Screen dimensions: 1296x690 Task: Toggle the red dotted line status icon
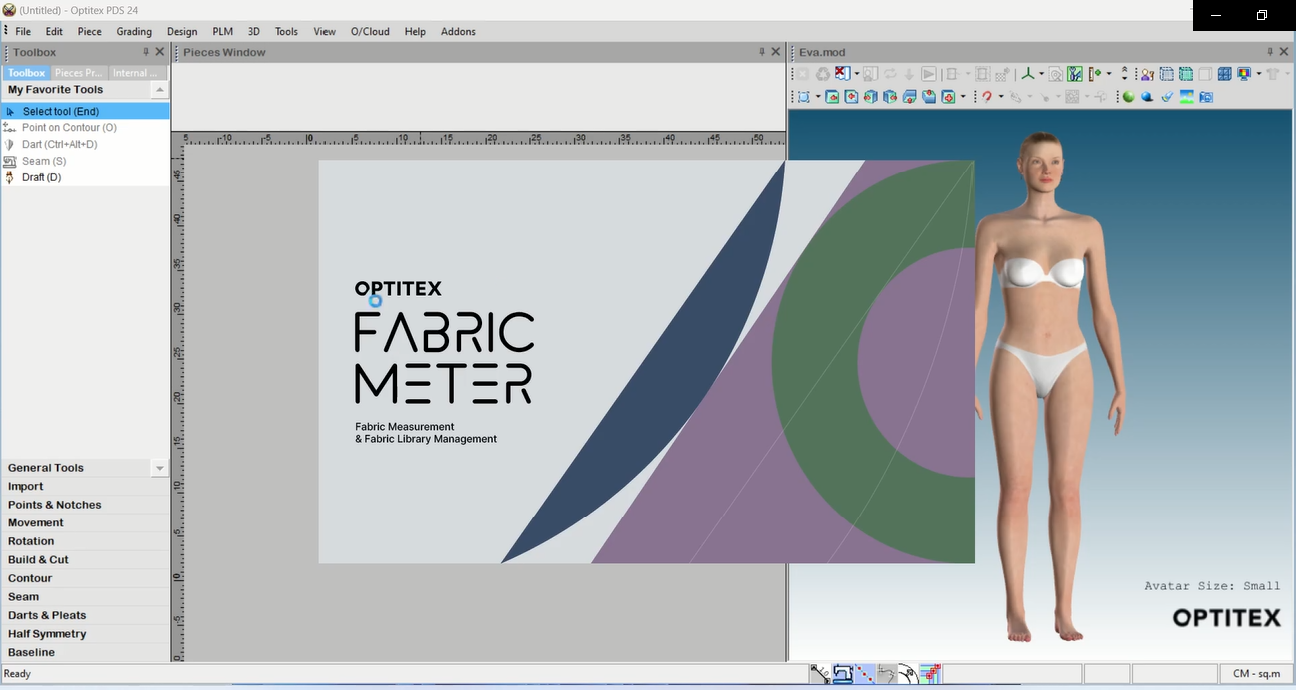tap(865, 674)
